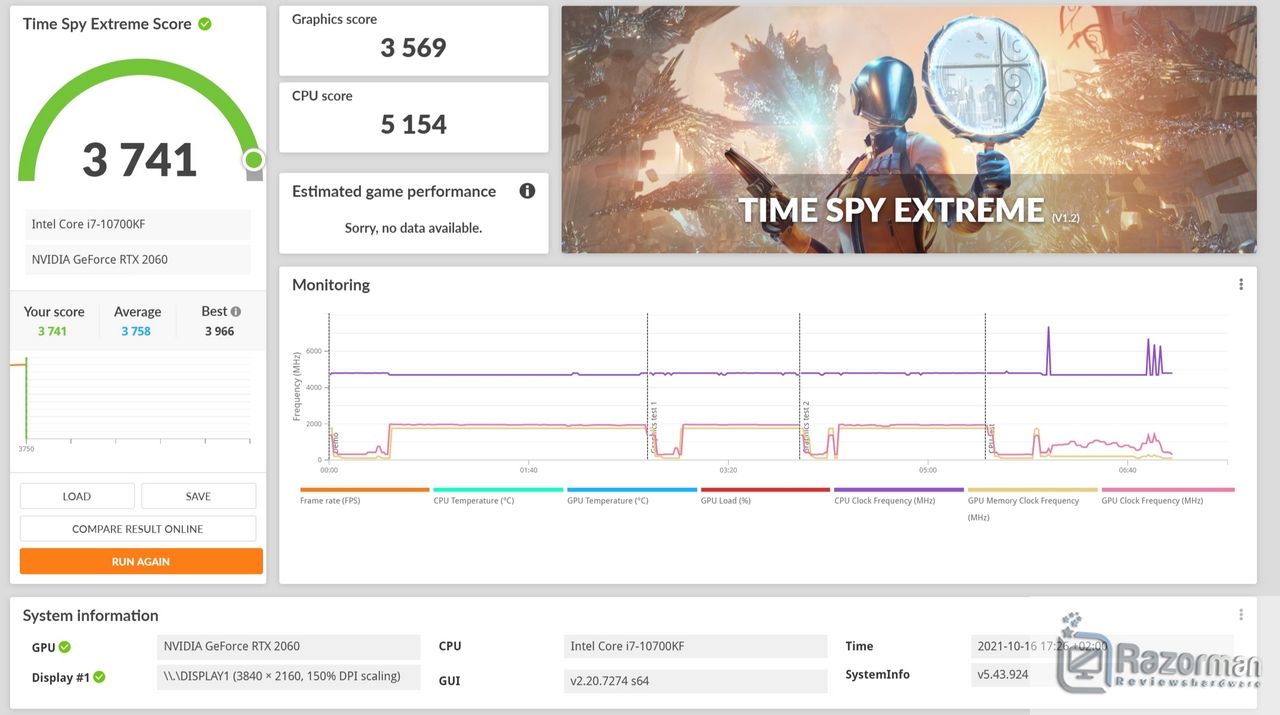Screen dimensions: 1280x715
Task: Click the Monitoring panel heading
Action: coord(331,285)
